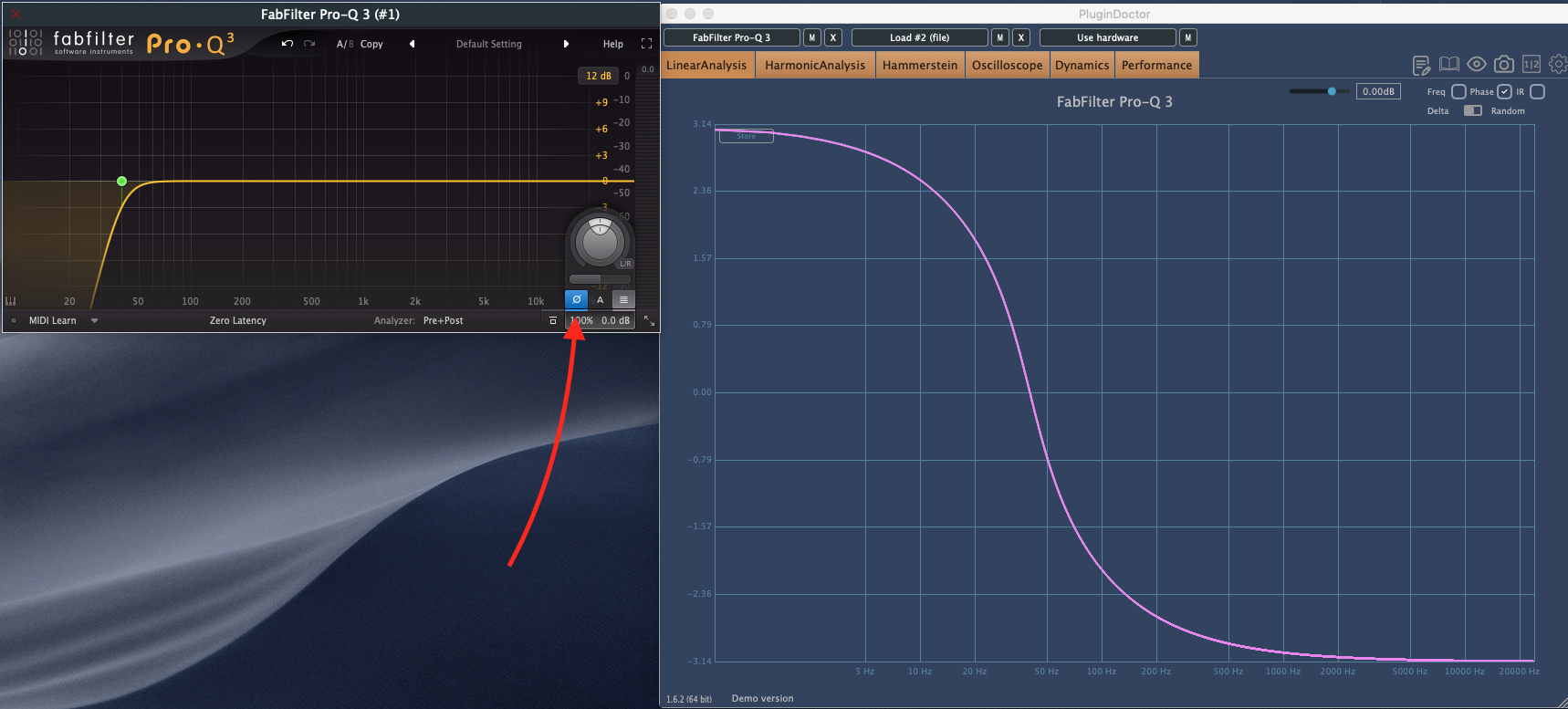Clear the Load #2 slot with X
Image resolution: width=1568 pixels, height=709 pixels.
click(x=1021, y=37)
